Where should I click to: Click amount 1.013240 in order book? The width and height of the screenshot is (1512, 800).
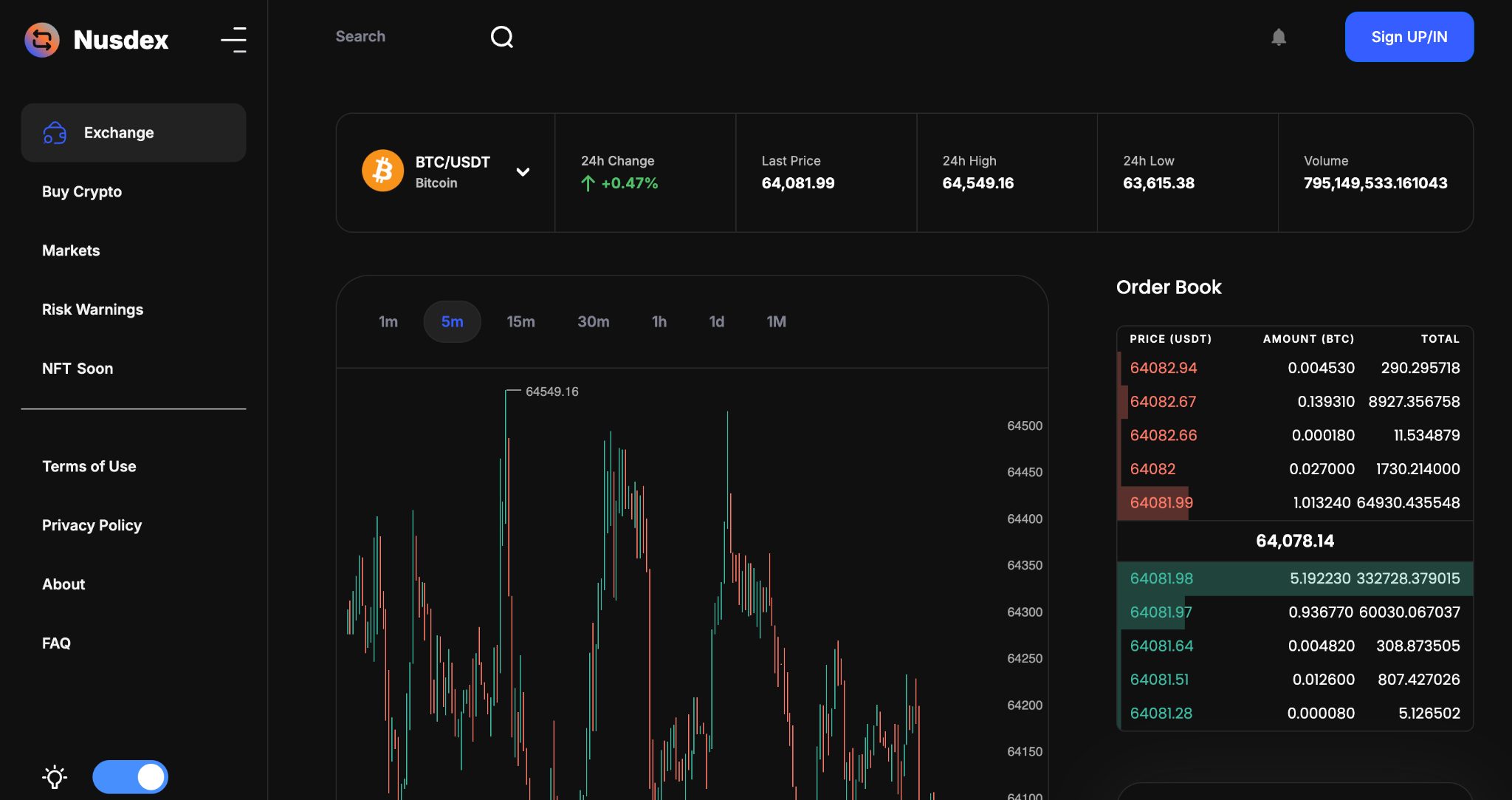1322,503
